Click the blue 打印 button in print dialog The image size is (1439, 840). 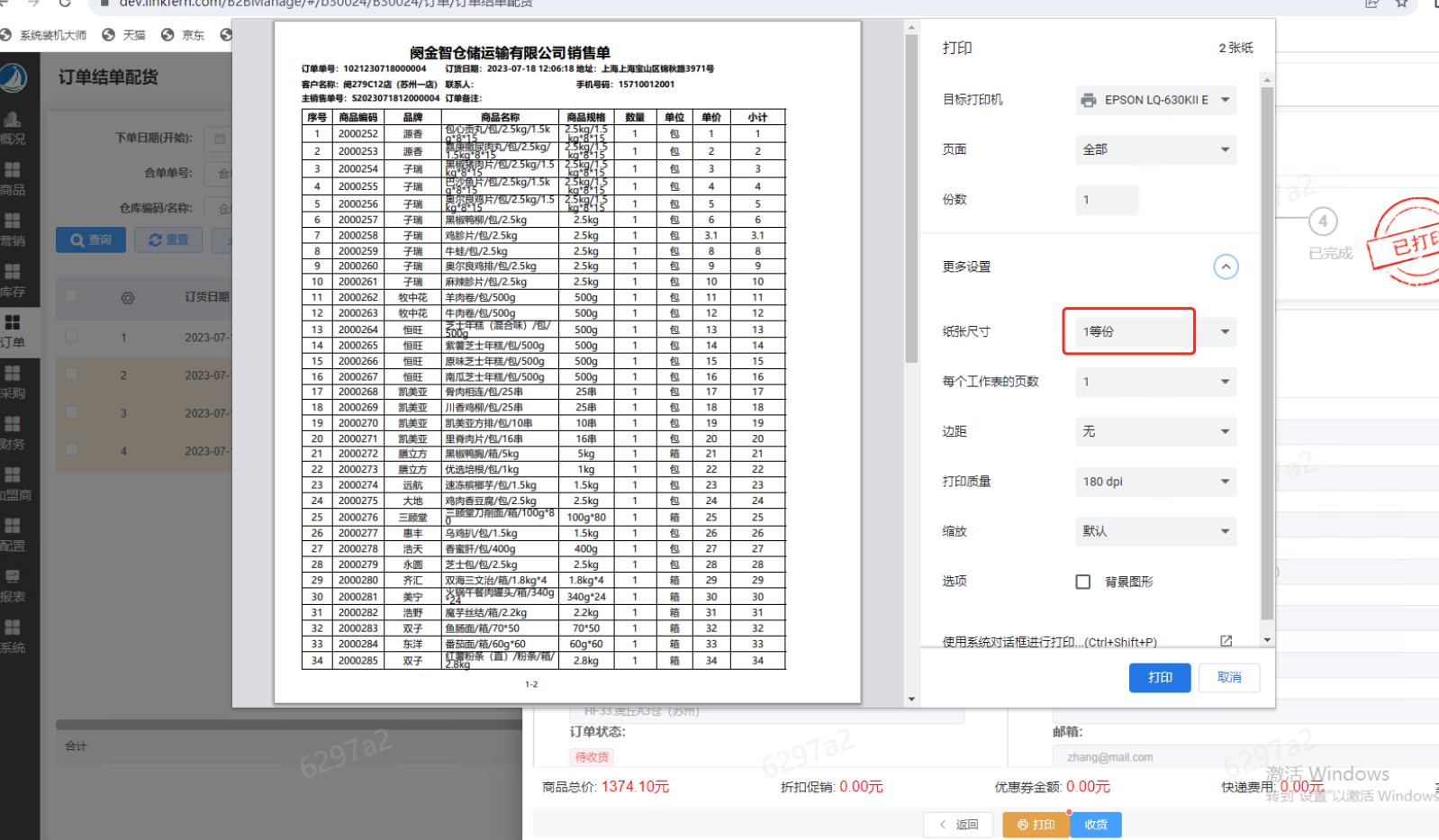[x=1160, y=677]
